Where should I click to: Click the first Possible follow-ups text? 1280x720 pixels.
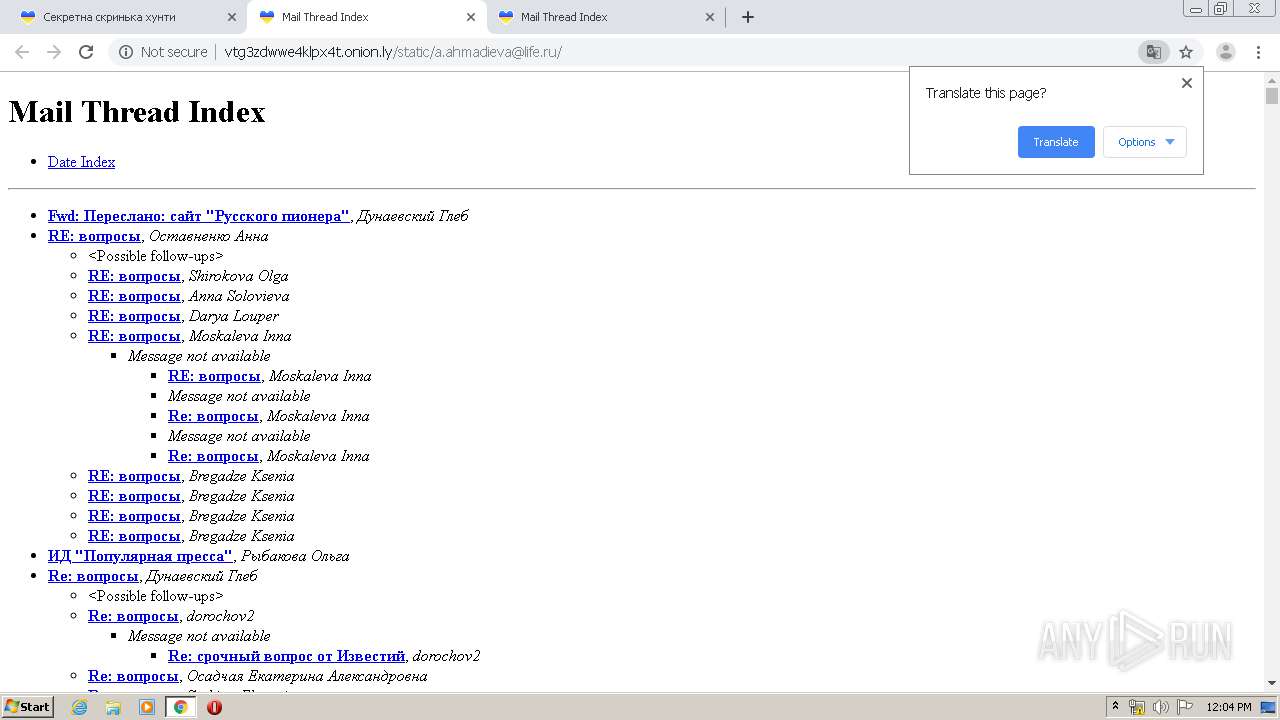(155, 256)
